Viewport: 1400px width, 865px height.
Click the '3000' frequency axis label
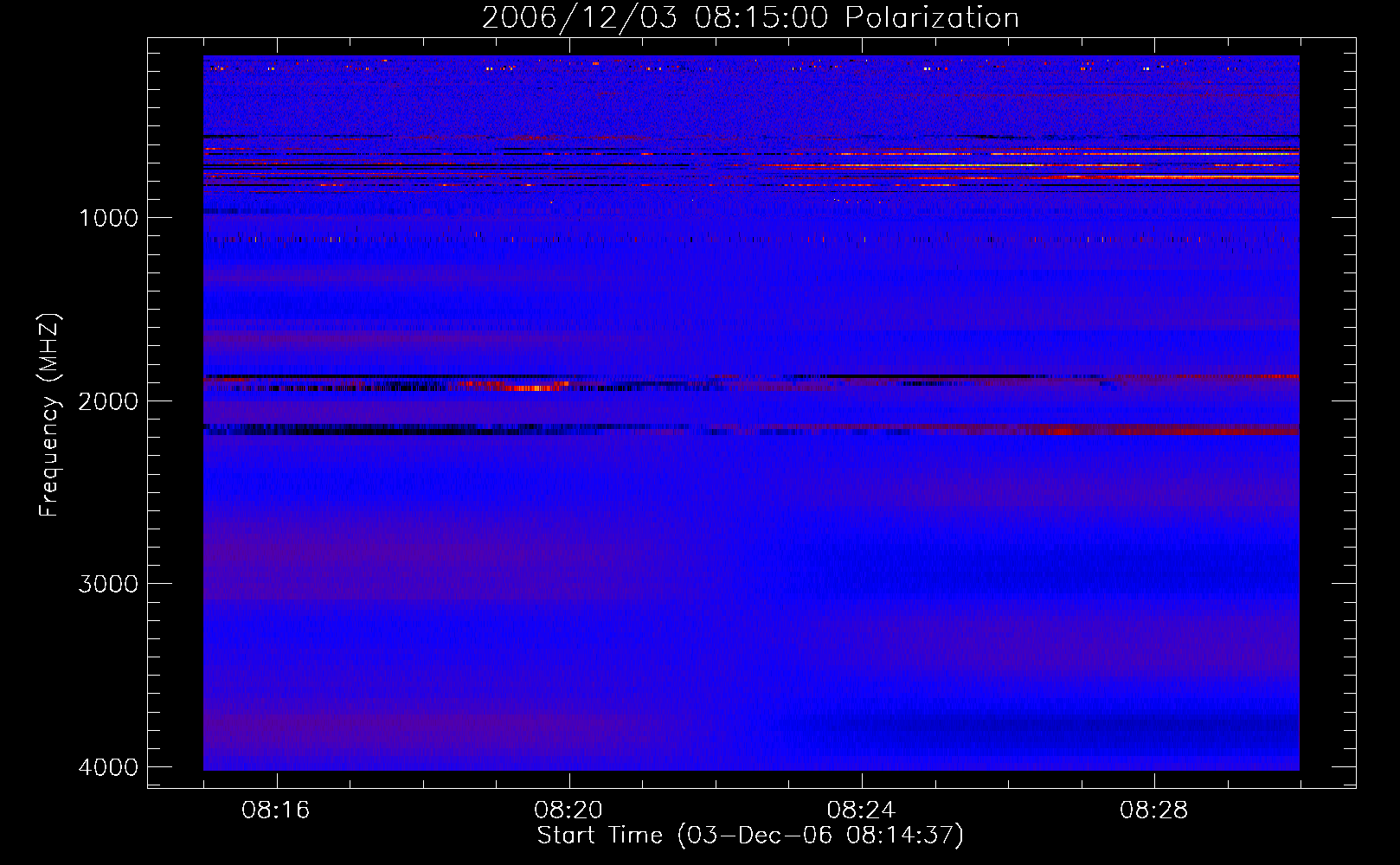click(108, 584)
